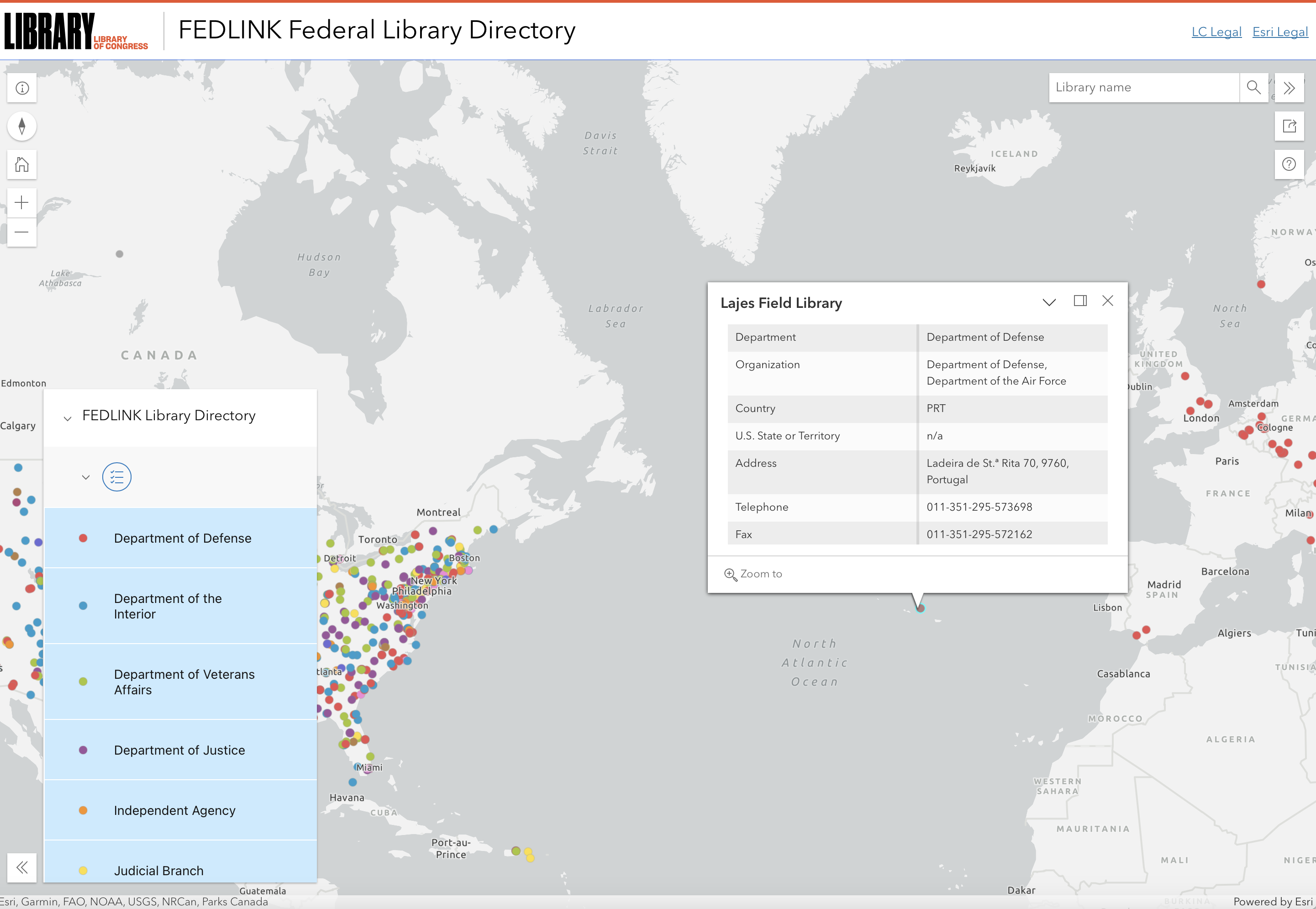Open the LC Legal link
1316x909 pixels.
coord(1216,32)
